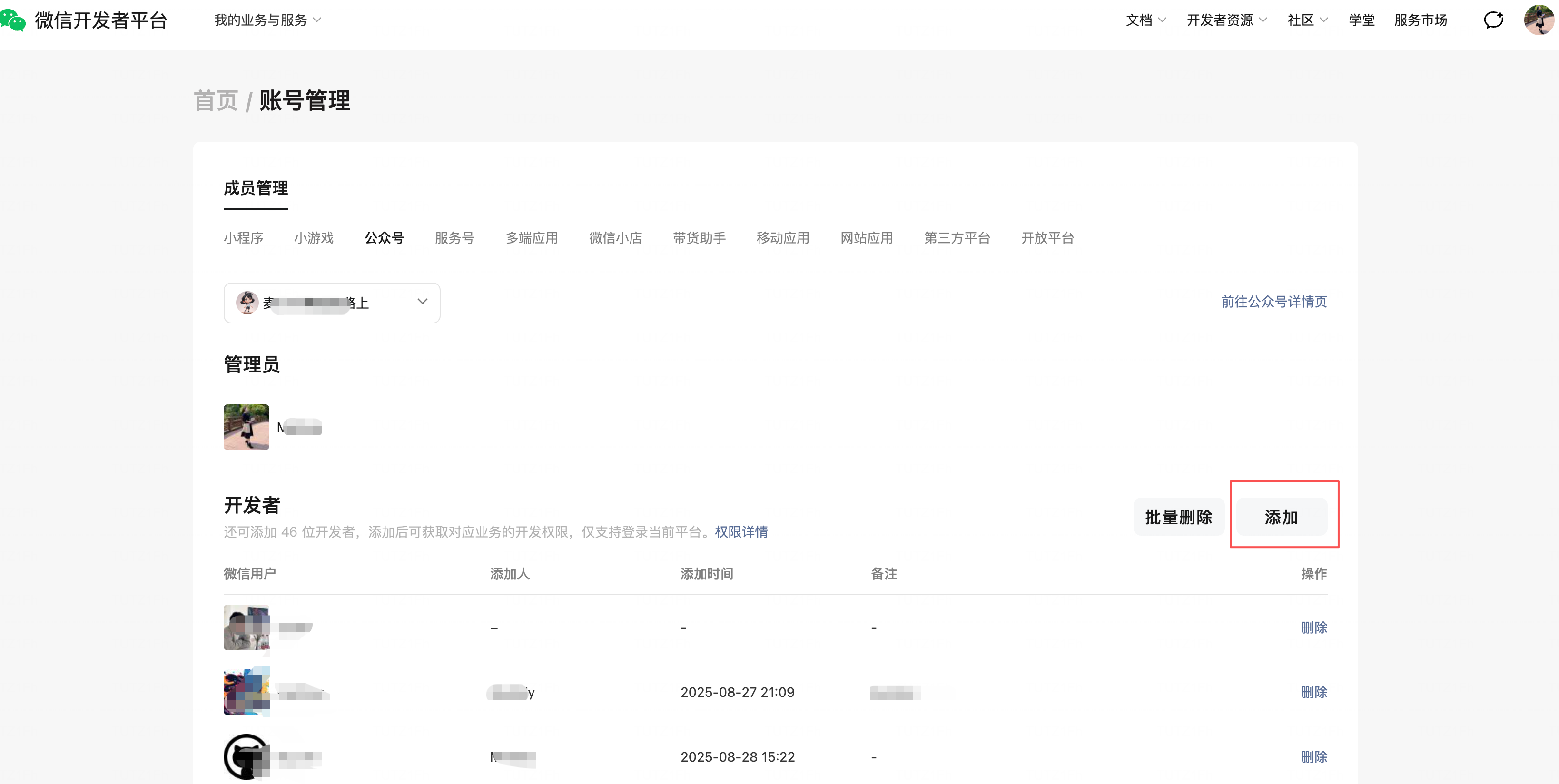Click the 添加 developer button

[x=1281, y=517]
